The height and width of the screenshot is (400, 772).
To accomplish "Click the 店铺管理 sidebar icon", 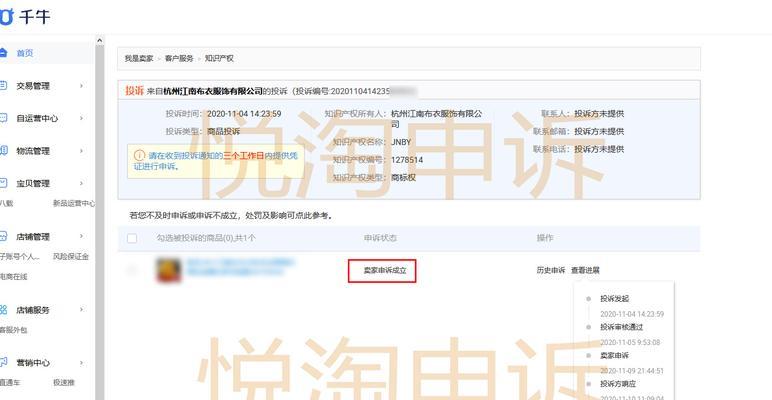I will (x=3, y=236).
